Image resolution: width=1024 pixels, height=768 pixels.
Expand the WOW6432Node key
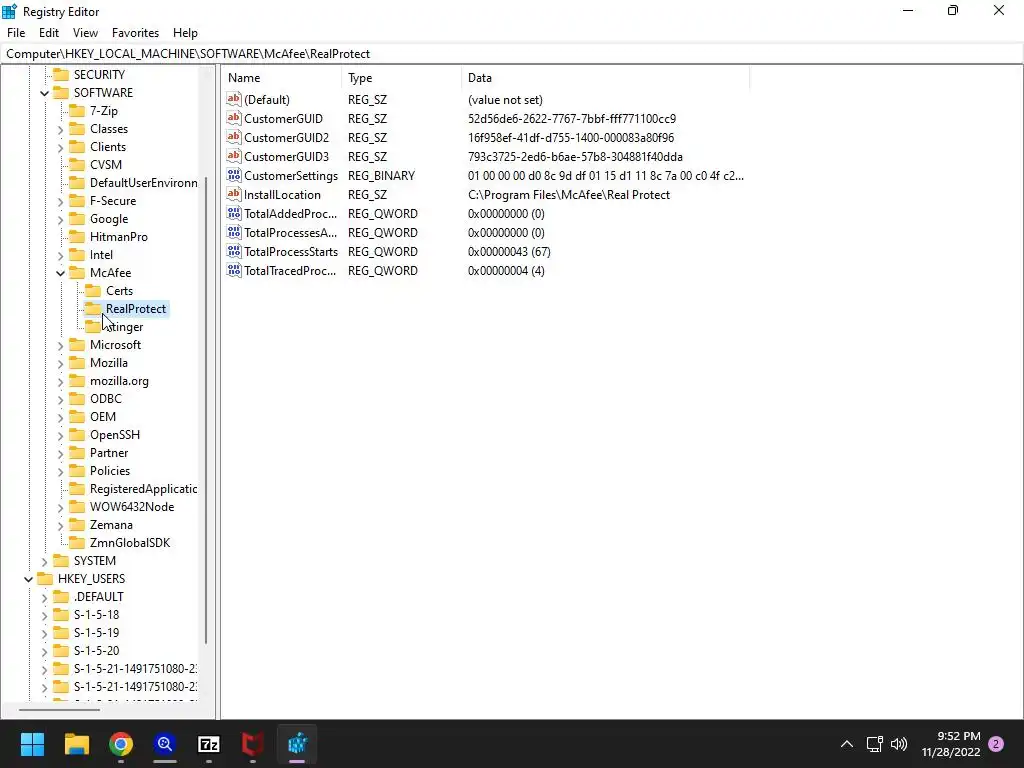(61, 507)
